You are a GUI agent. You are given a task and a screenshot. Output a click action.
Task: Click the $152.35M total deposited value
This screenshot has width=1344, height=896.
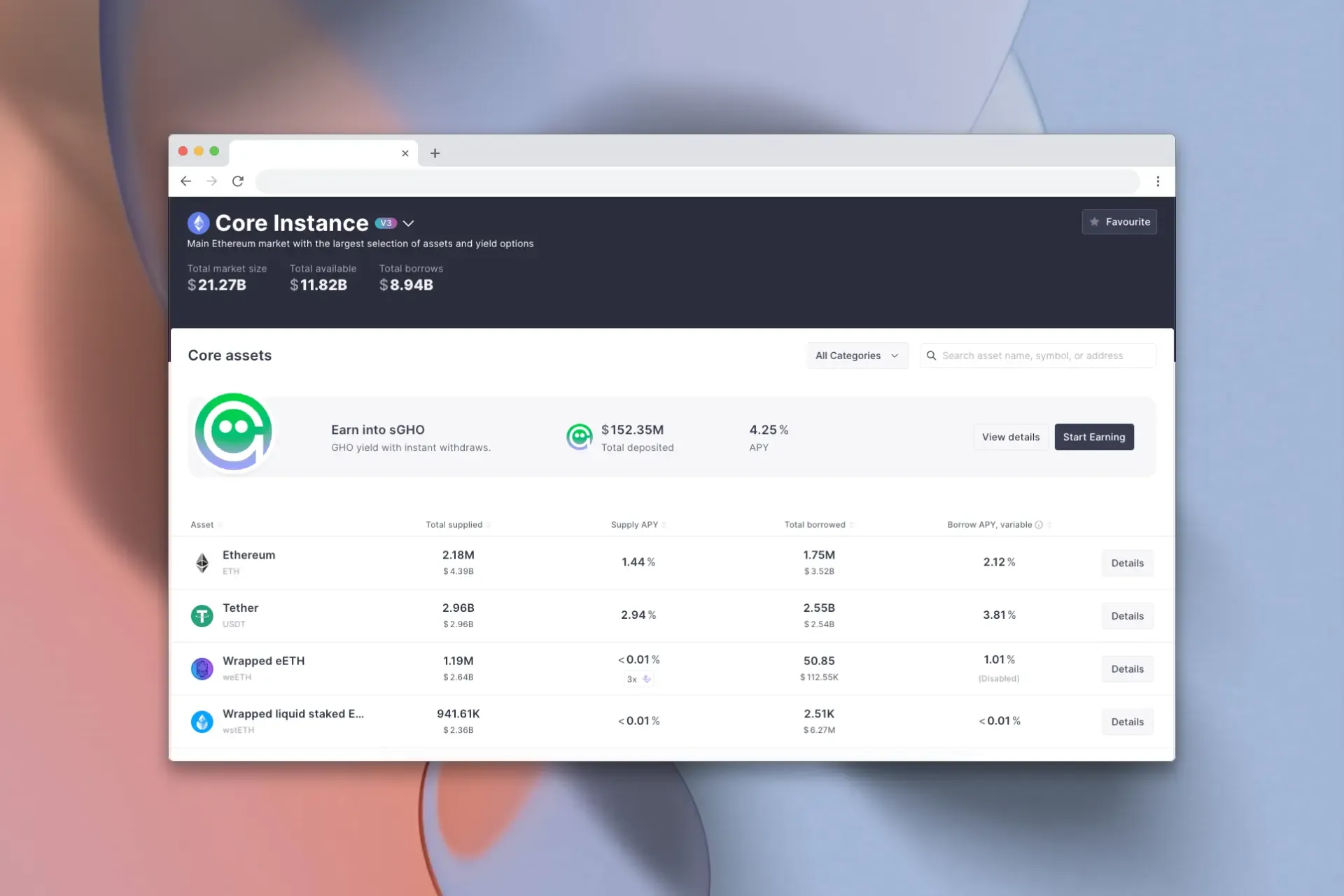(633, 430)
